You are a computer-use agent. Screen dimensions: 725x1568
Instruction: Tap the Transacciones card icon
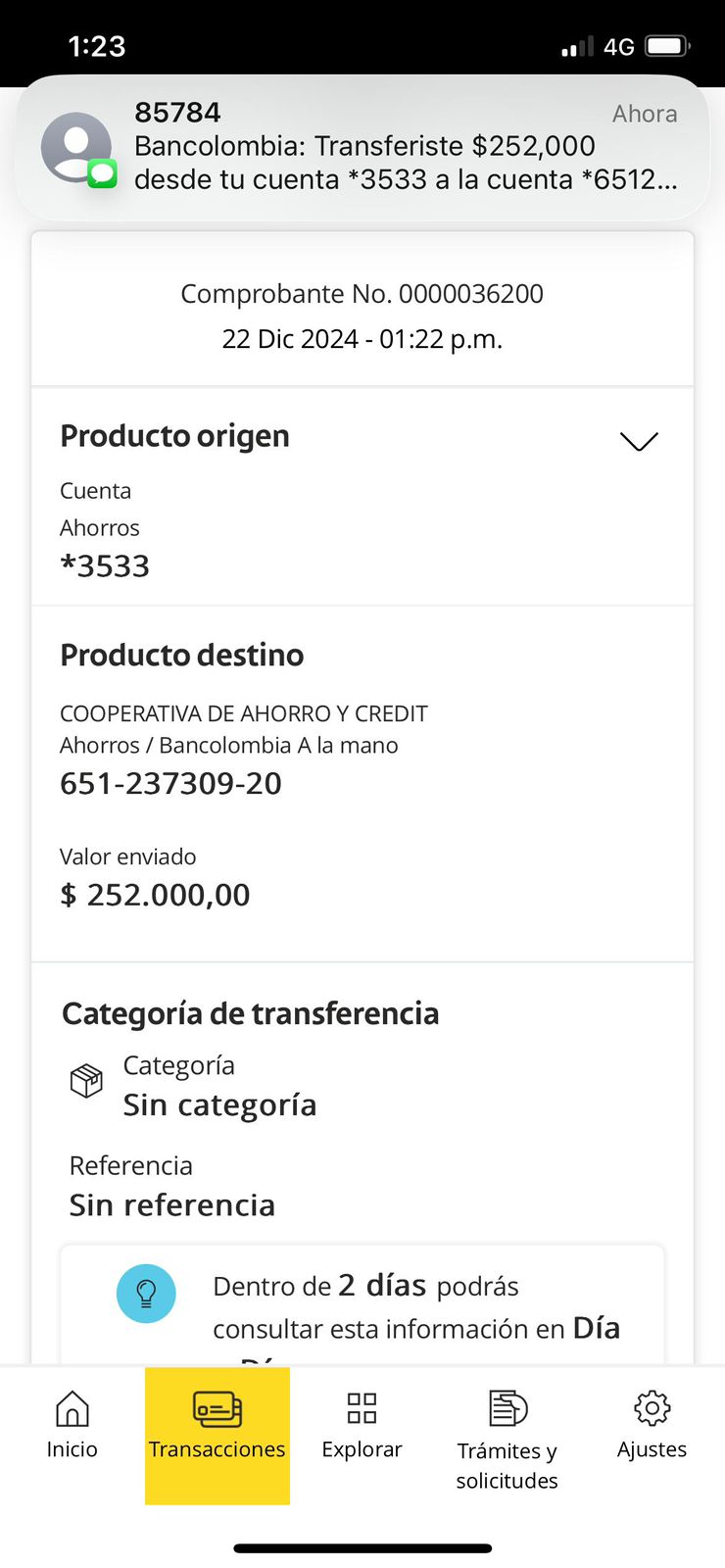[217, 1409]
